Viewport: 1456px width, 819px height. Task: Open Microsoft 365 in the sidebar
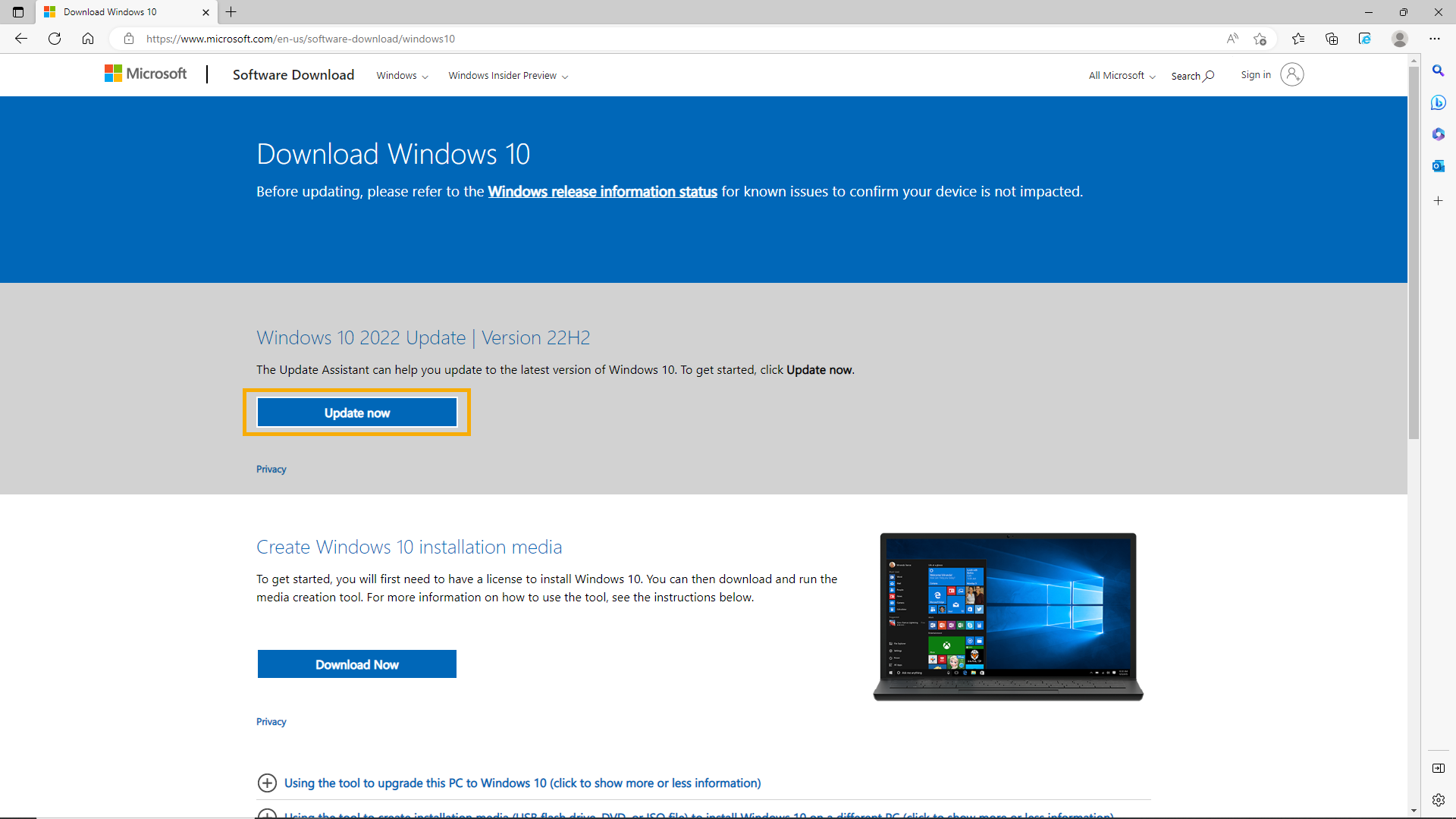pyautogui.click(x=1438, y=134)
